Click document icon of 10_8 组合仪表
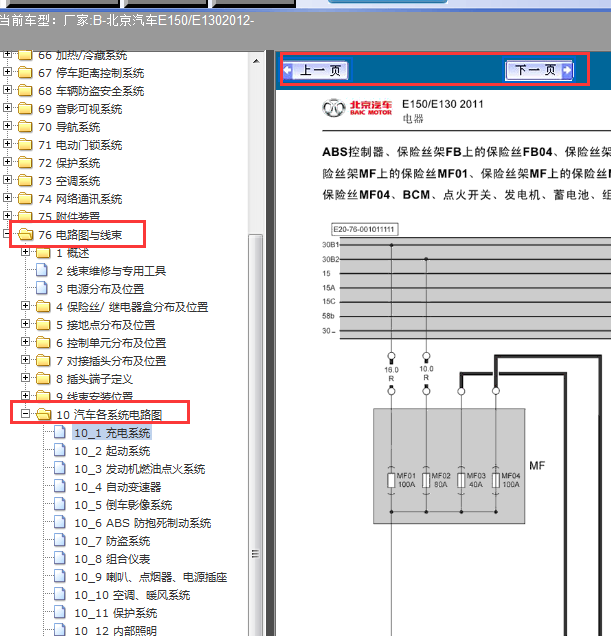611x636 pixels. 60,558
